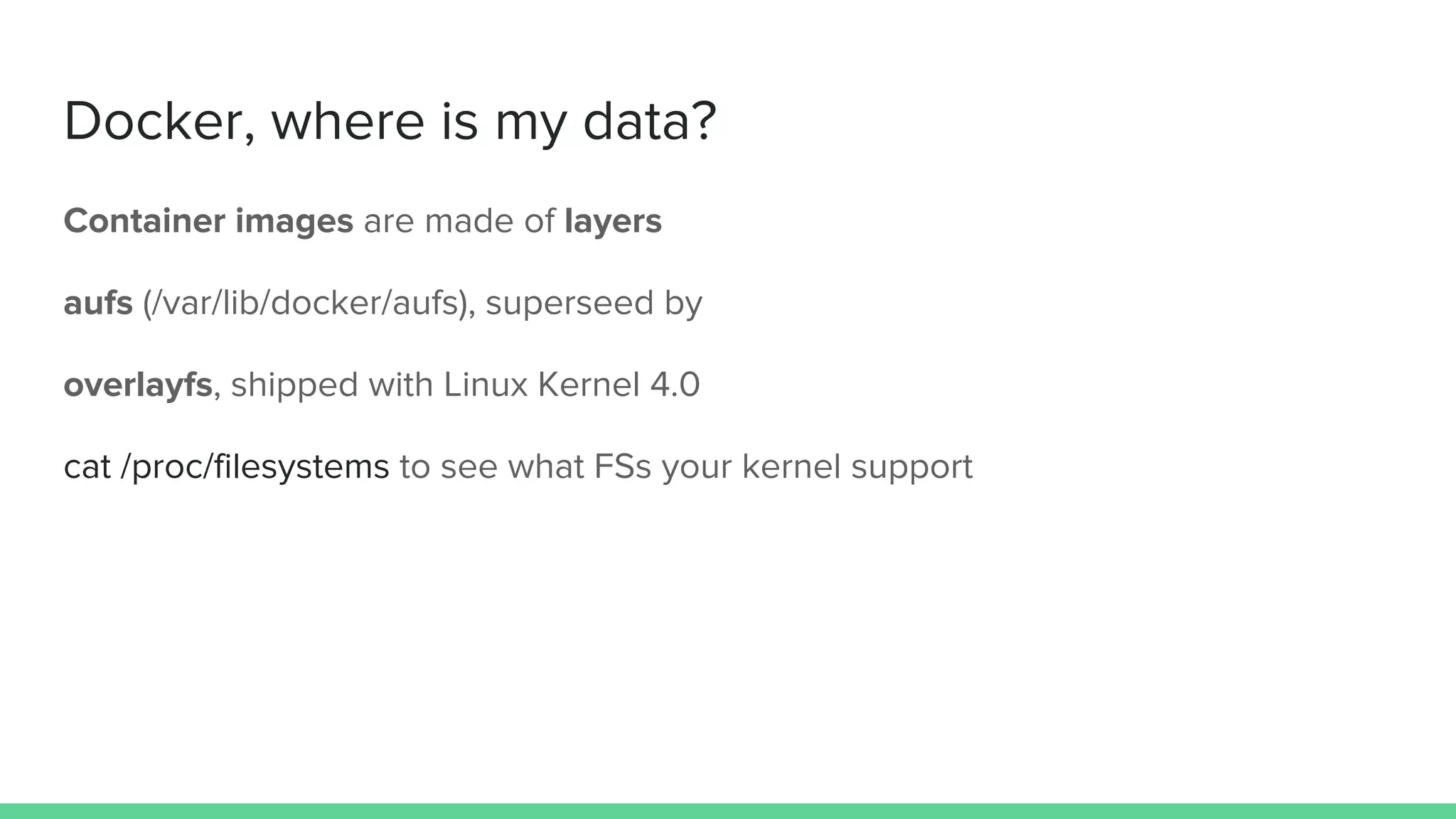This screenshot has height=819, width=1456.
Task: Click the phrase 'are made of'
Action: 459,221
